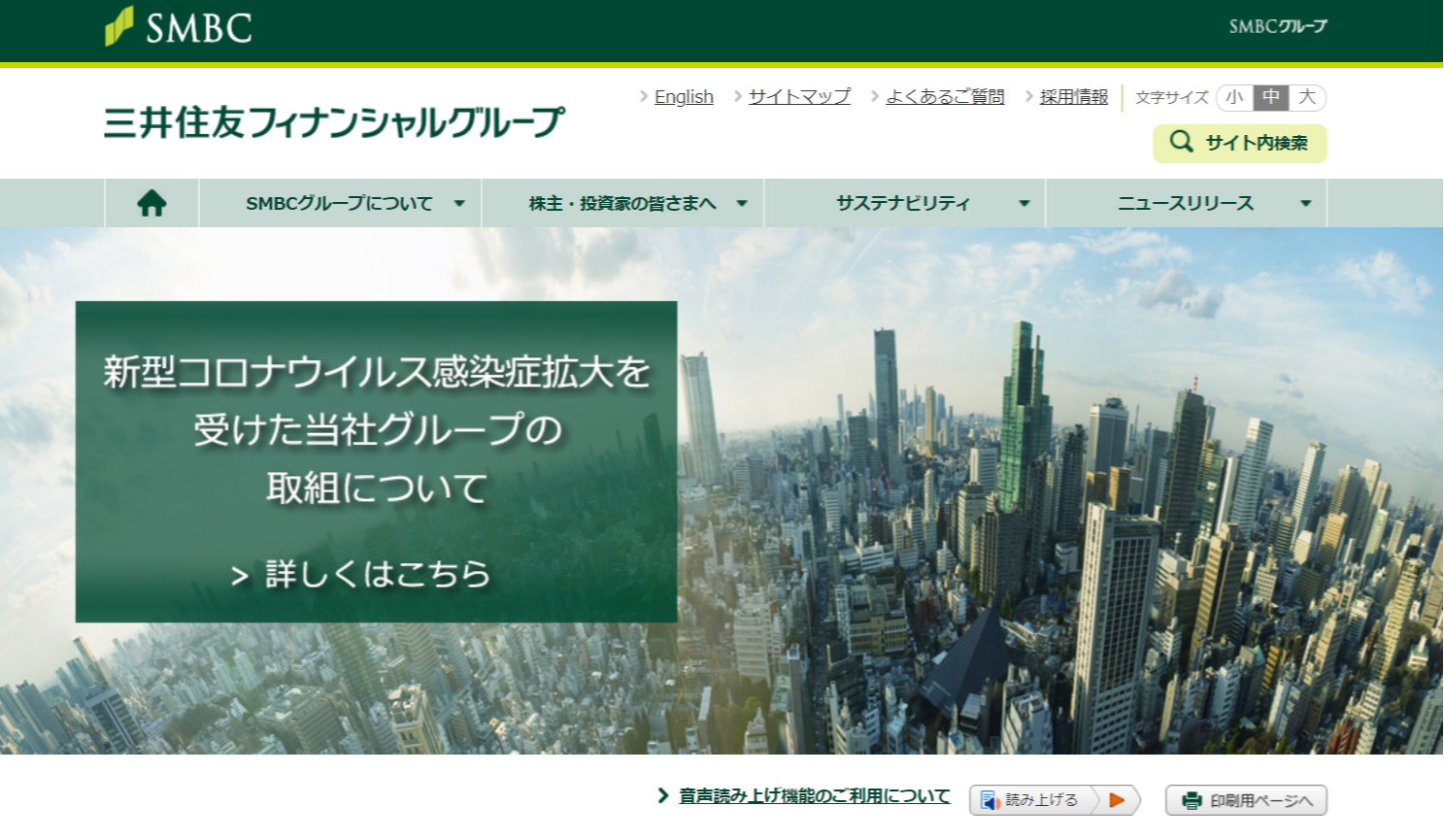Screen dimensions: 1444x840
Task: Set text size to small (小)
Action: point(1234,97)
